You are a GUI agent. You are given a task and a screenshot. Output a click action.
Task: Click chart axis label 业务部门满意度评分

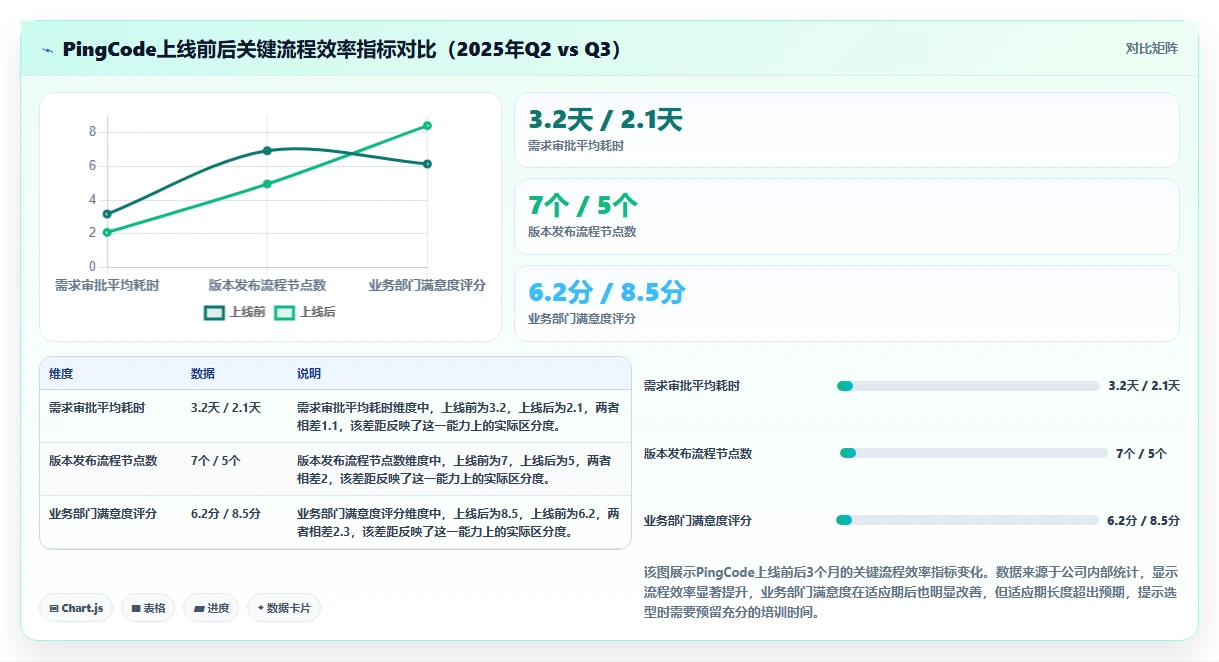click(x=427, y=285)
